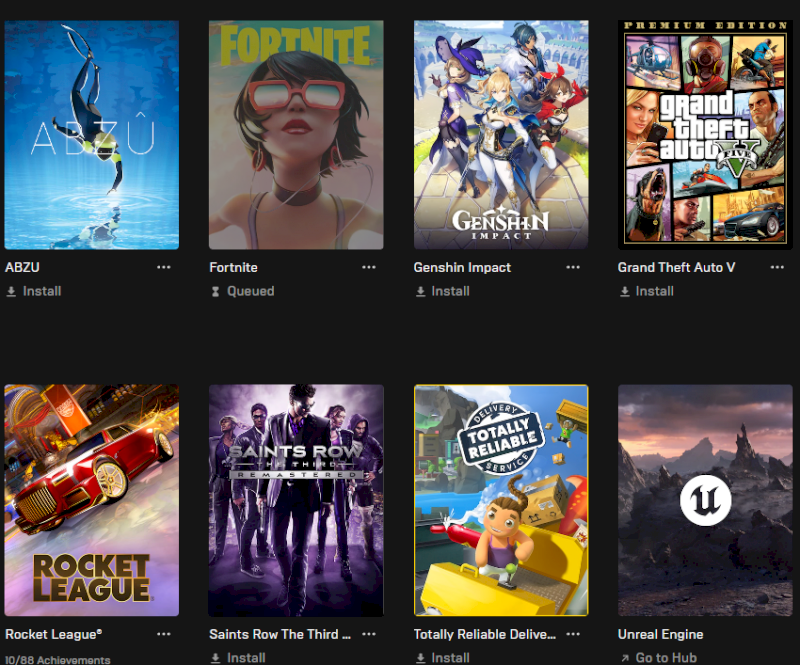The width and height of the screenshot is (800, 665).
Task: Open the Rocket League cover art
Action: pyautogui.click(x=92, y=500)
